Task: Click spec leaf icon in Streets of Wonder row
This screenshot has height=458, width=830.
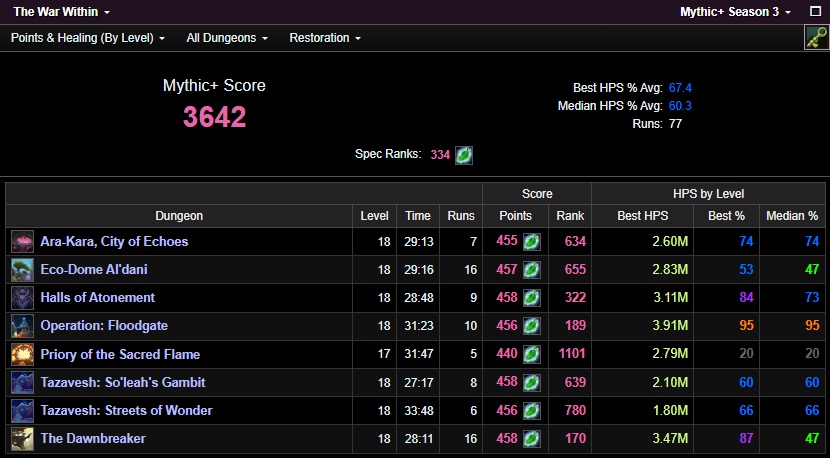Action: [531, 410]
